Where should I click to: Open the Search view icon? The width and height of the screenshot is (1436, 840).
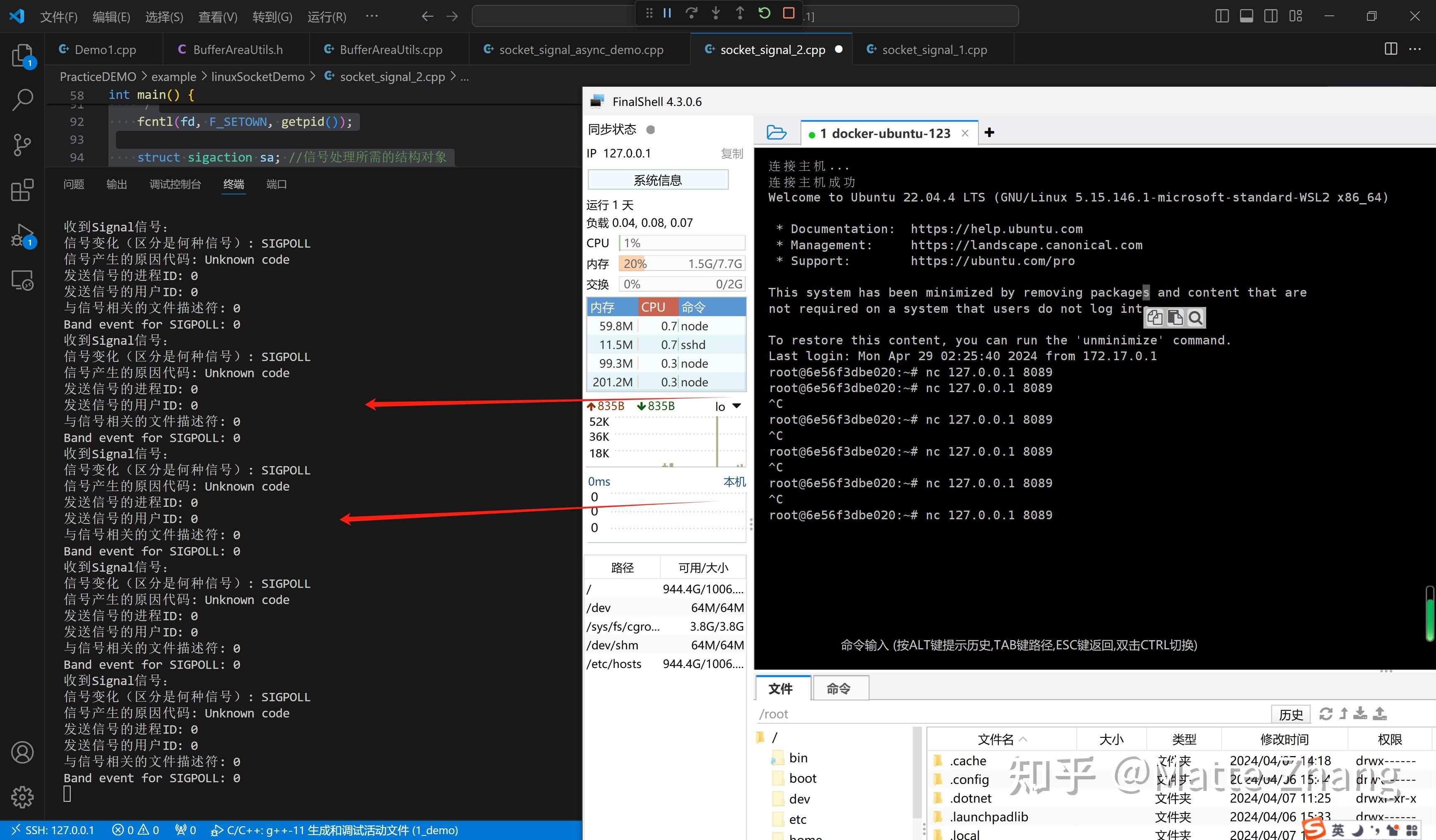[22, 100]
